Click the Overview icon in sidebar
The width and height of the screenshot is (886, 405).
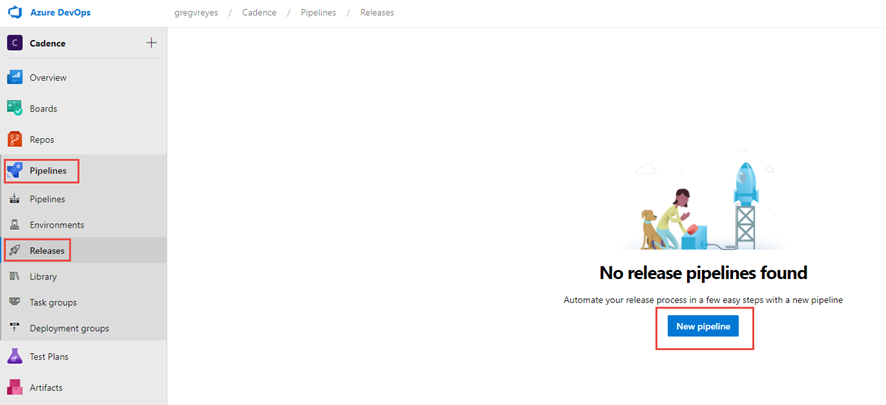click(15, 77)
